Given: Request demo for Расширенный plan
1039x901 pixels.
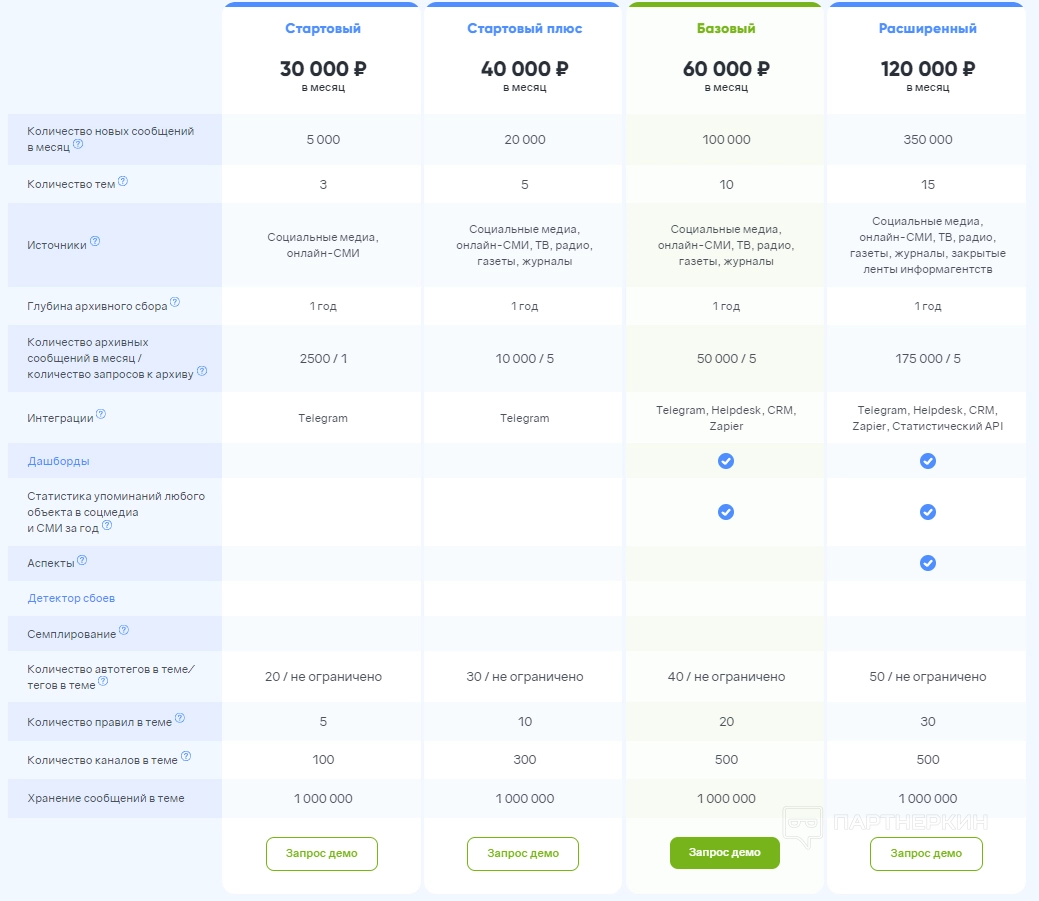Looking at the screenshot, I should point(926,853).
